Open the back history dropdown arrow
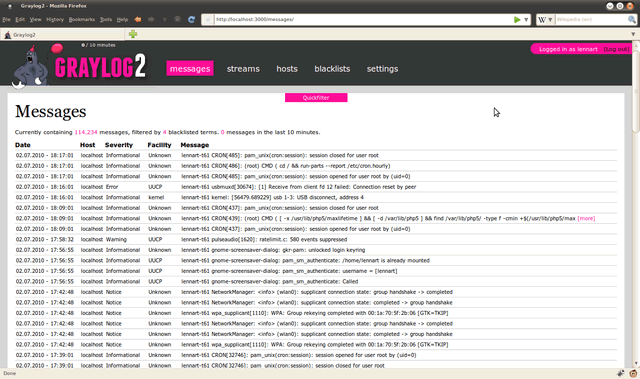The image size is (640, 379). (164, 20)
